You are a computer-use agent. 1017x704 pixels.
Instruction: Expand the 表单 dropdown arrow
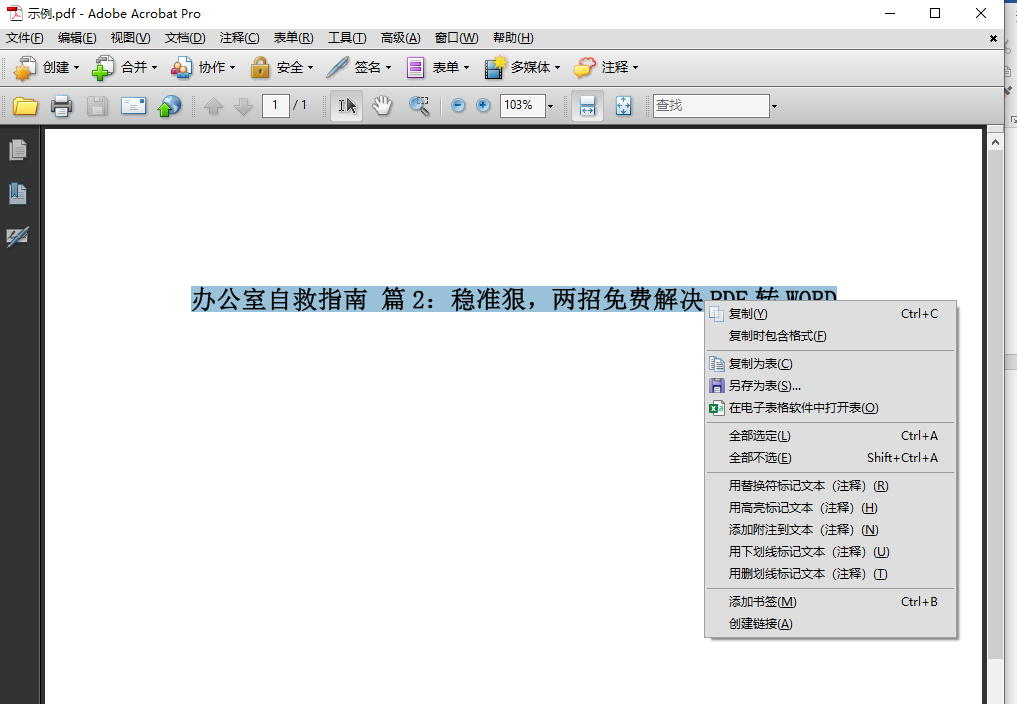466,67
